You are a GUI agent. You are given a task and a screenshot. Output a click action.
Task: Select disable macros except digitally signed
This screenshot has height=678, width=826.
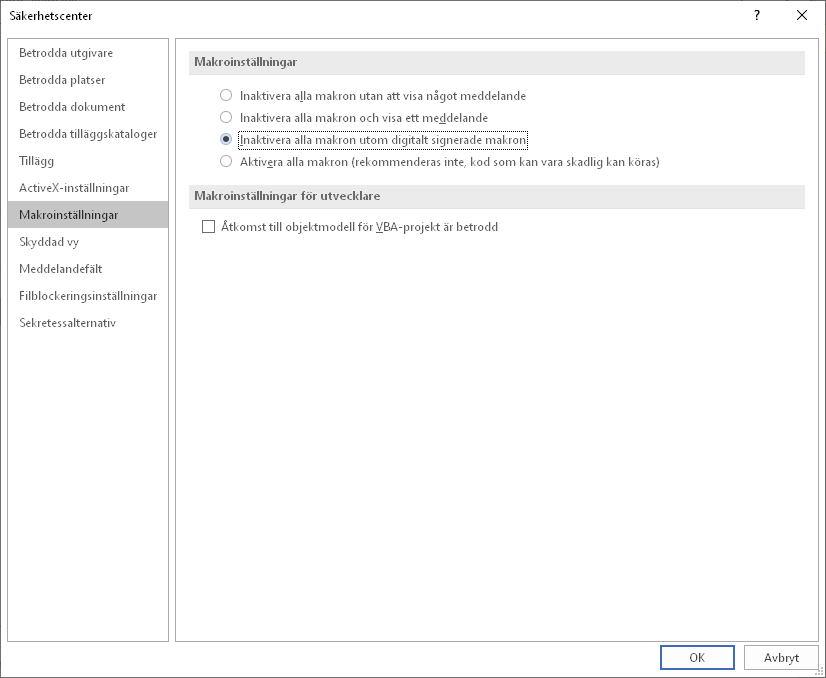tap(226, 140)
